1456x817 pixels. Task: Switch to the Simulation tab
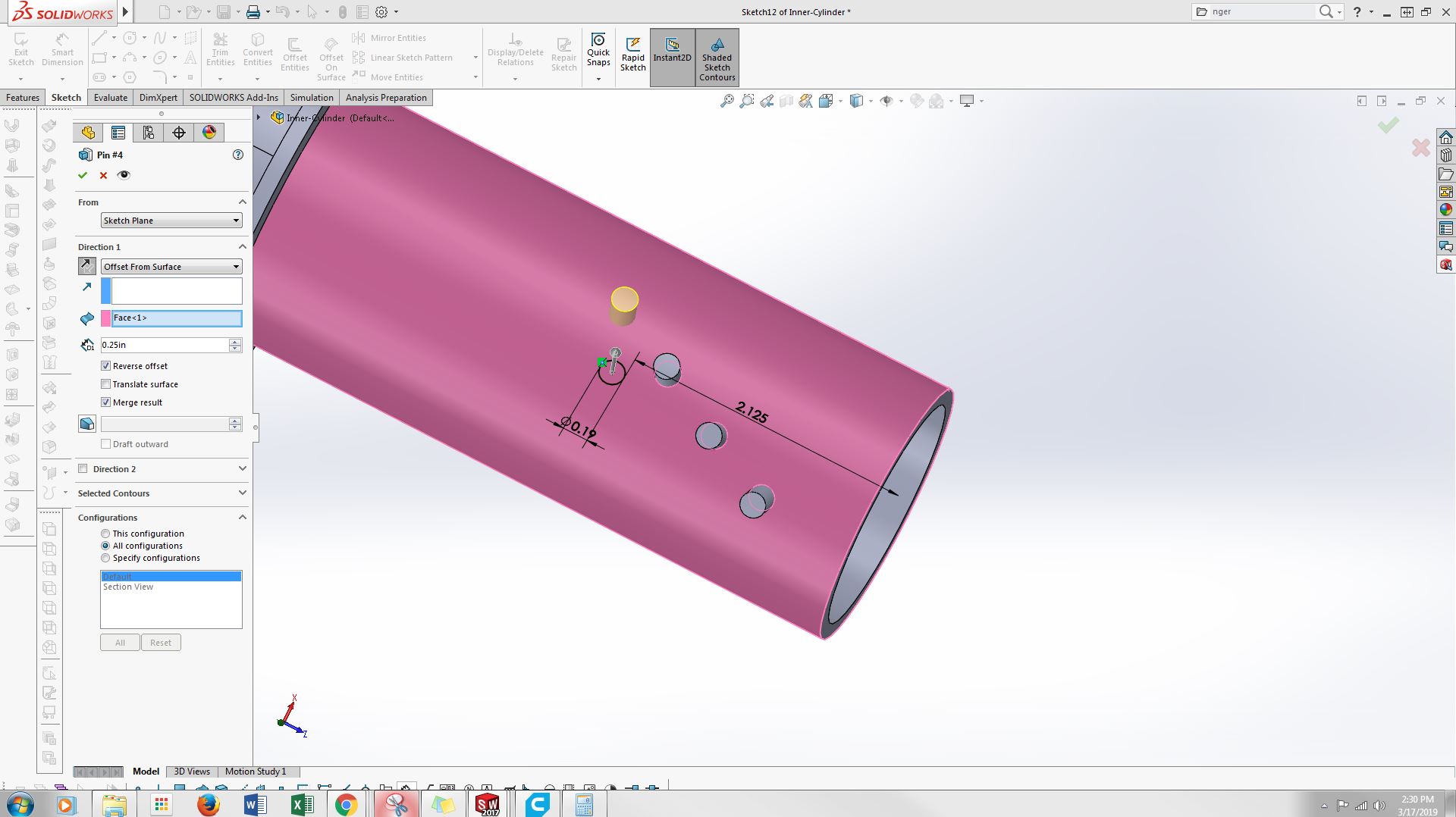(x=312, y=98)
